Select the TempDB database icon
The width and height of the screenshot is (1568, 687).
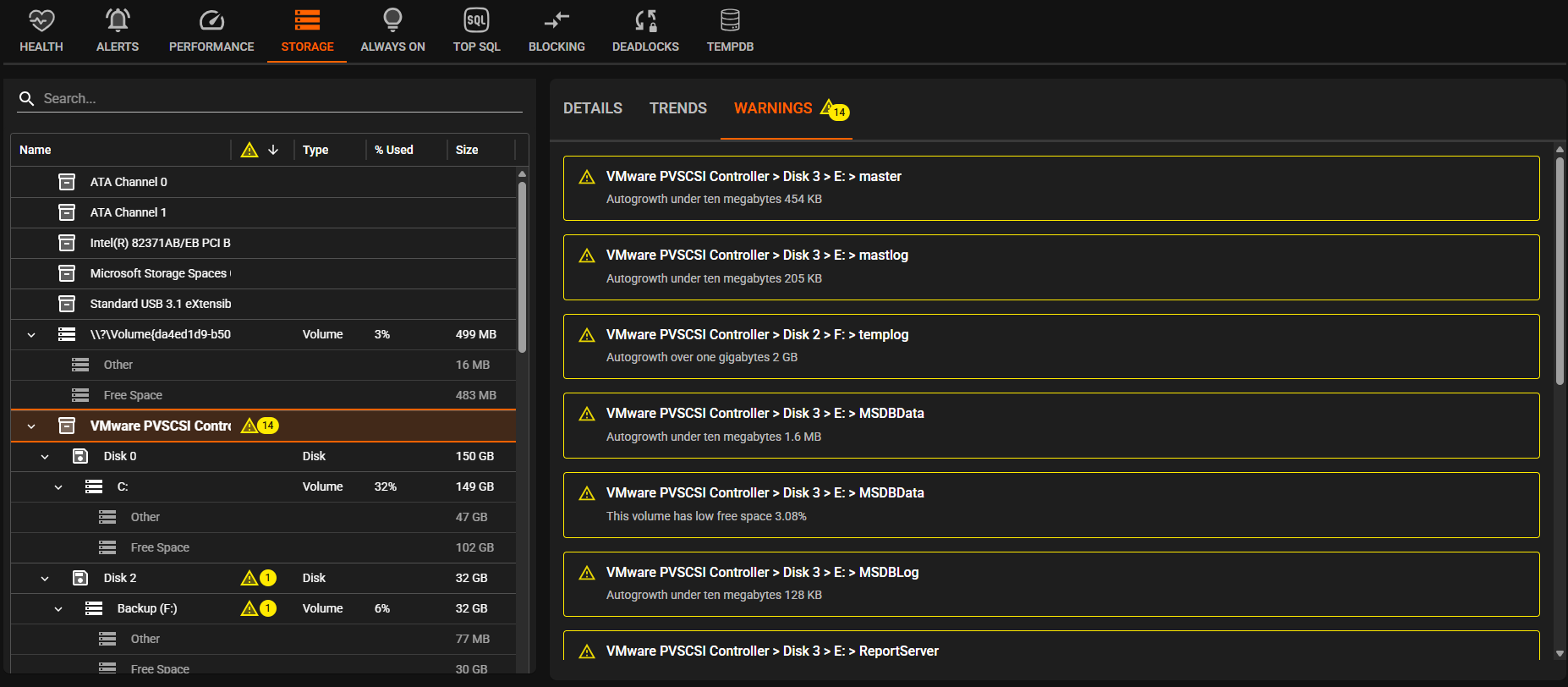coord(730,20)
